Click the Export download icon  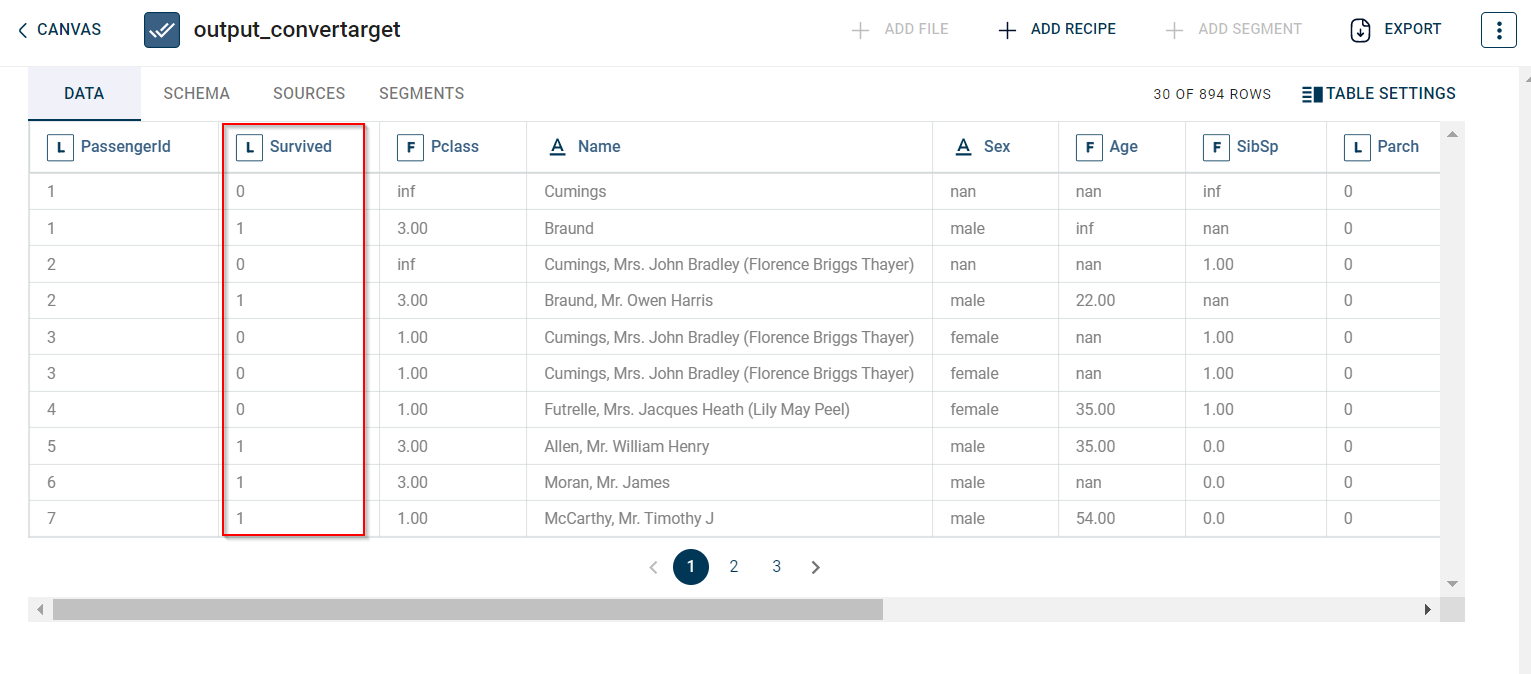(x=1360, y=30)
